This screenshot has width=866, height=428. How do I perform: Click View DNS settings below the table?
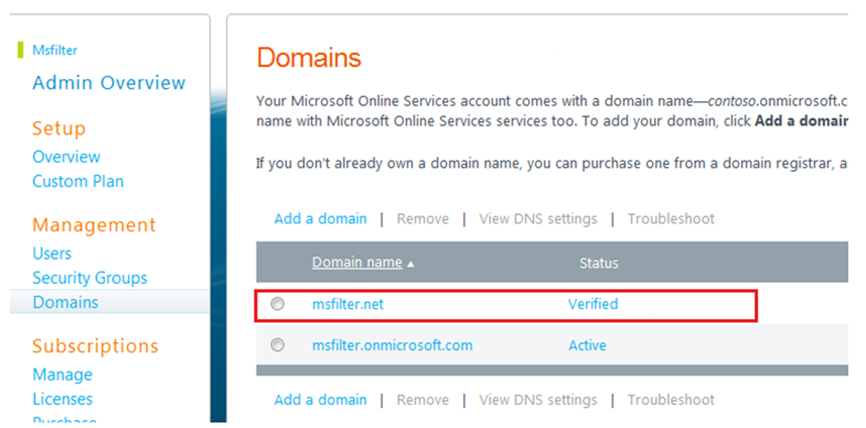(538, 399)
